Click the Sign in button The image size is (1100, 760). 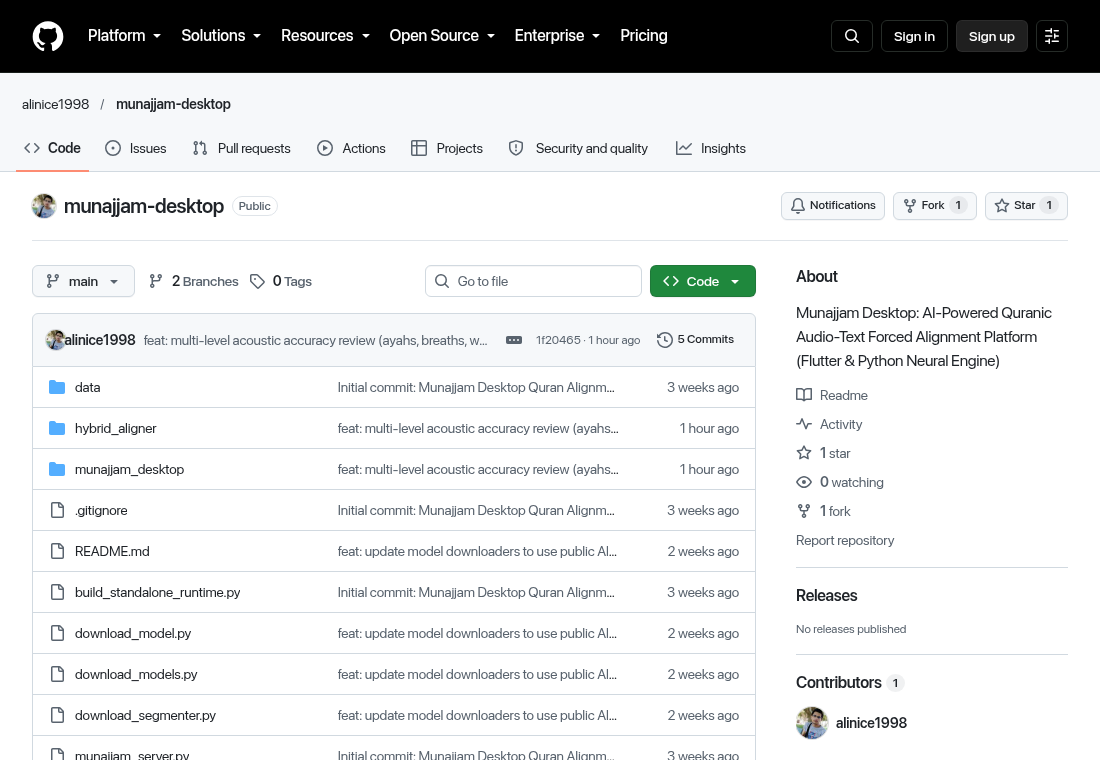tap(914, 36)
